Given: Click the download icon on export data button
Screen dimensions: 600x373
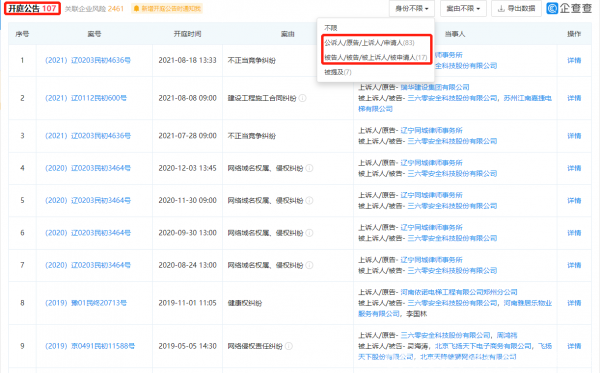Looking at the screenshot, I should (501, 8).
